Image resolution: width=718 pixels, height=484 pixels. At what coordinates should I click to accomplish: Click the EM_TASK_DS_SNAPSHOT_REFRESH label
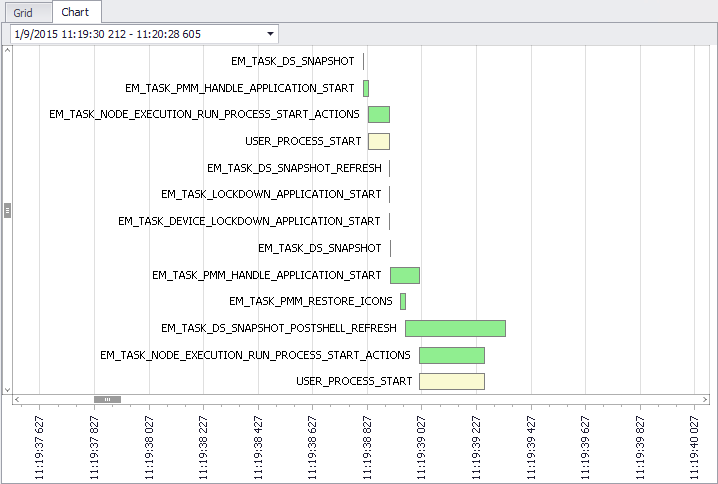tap(294, 168)
